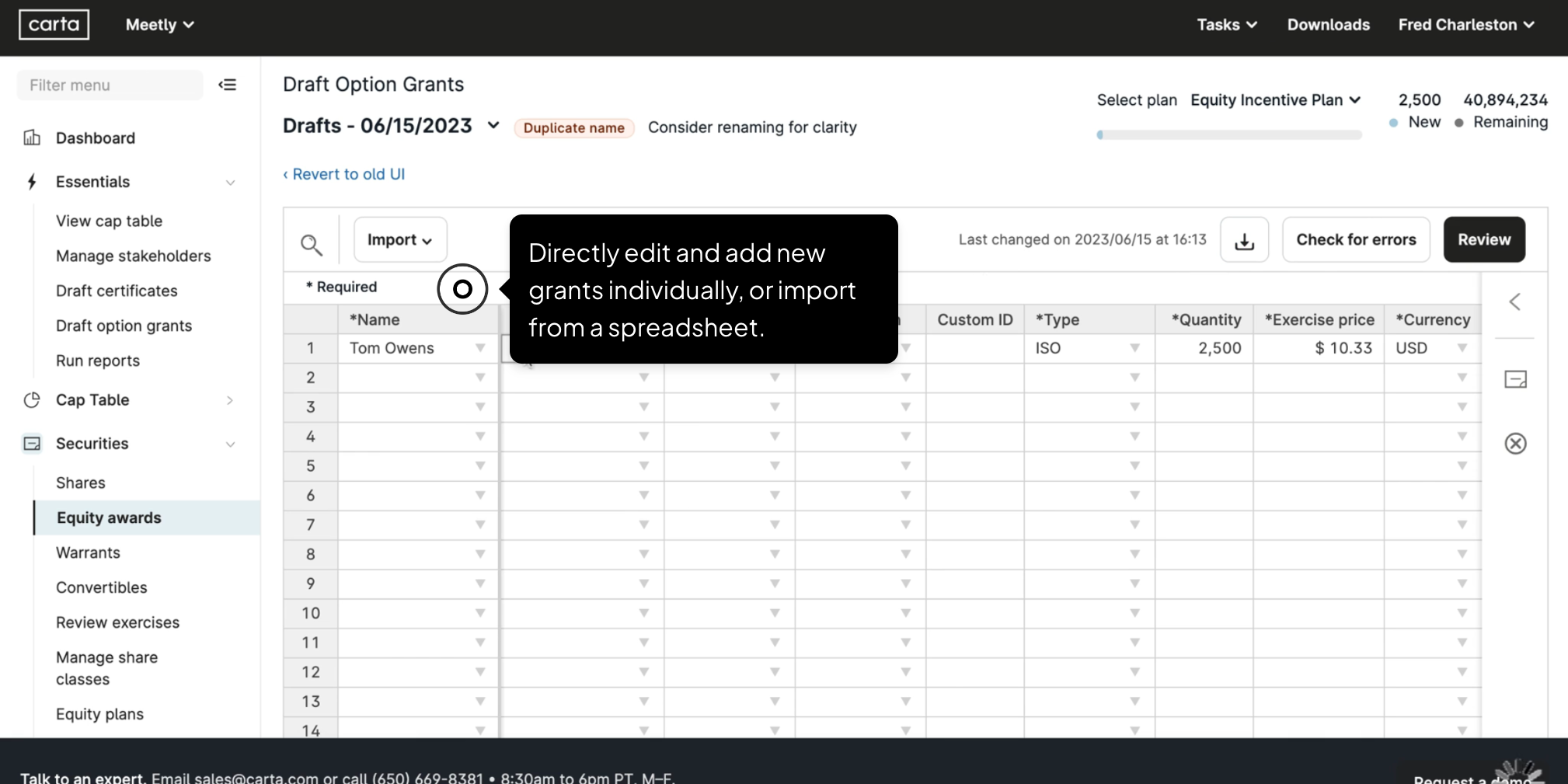Click the *Quantity column header
The height and width of the screenshot is (784, 1568).
click(1204, 319)
